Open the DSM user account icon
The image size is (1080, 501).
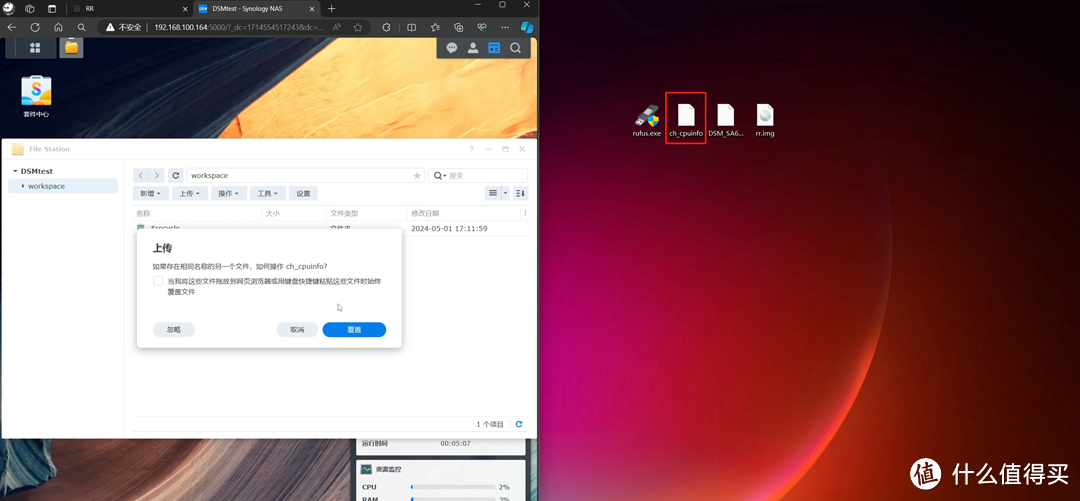[473, 48]
